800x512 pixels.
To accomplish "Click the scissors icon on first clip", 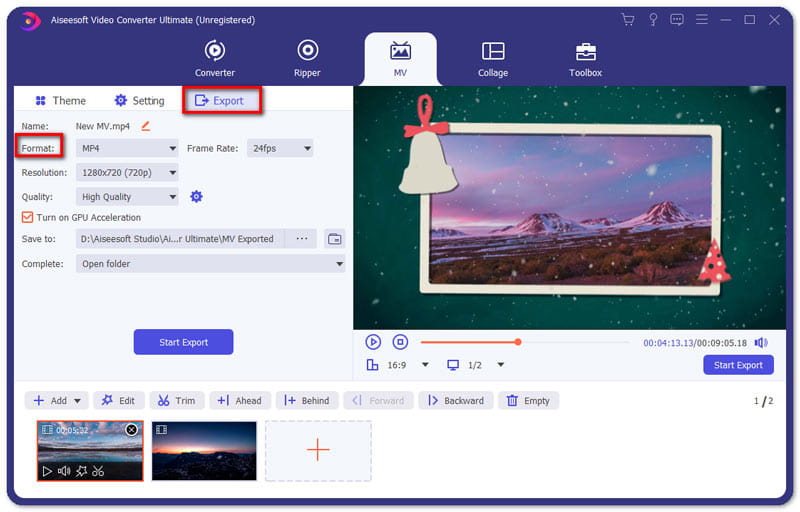I will (98, 471).
